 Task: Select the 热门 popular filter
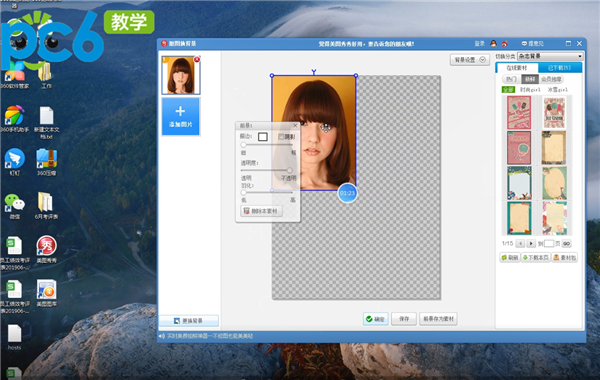[511, 79]
